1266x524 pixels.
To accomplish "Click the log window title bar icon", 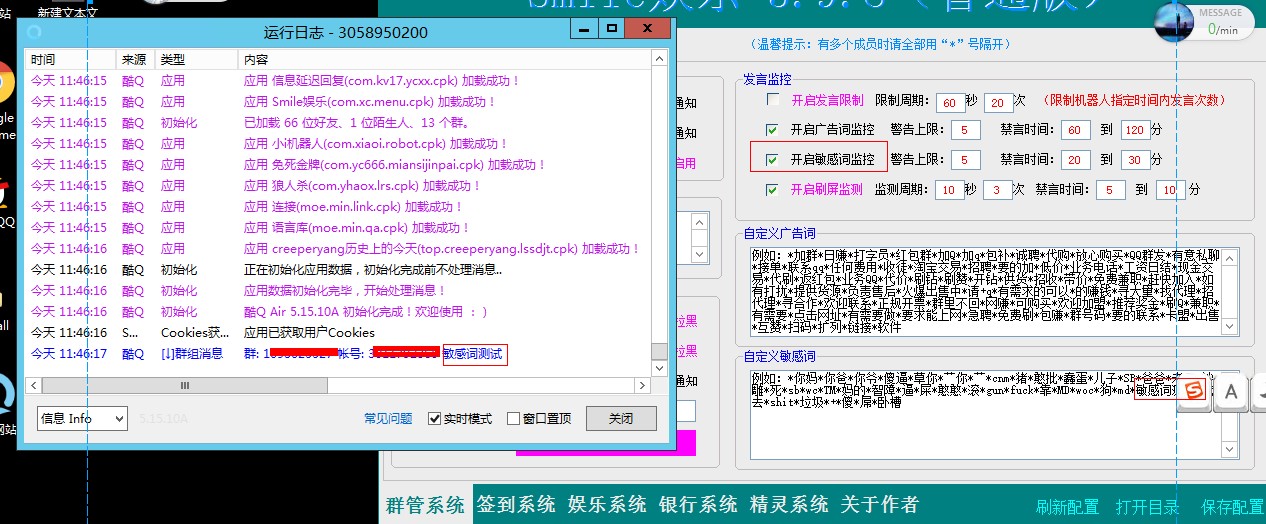I will tap(32, 30).
